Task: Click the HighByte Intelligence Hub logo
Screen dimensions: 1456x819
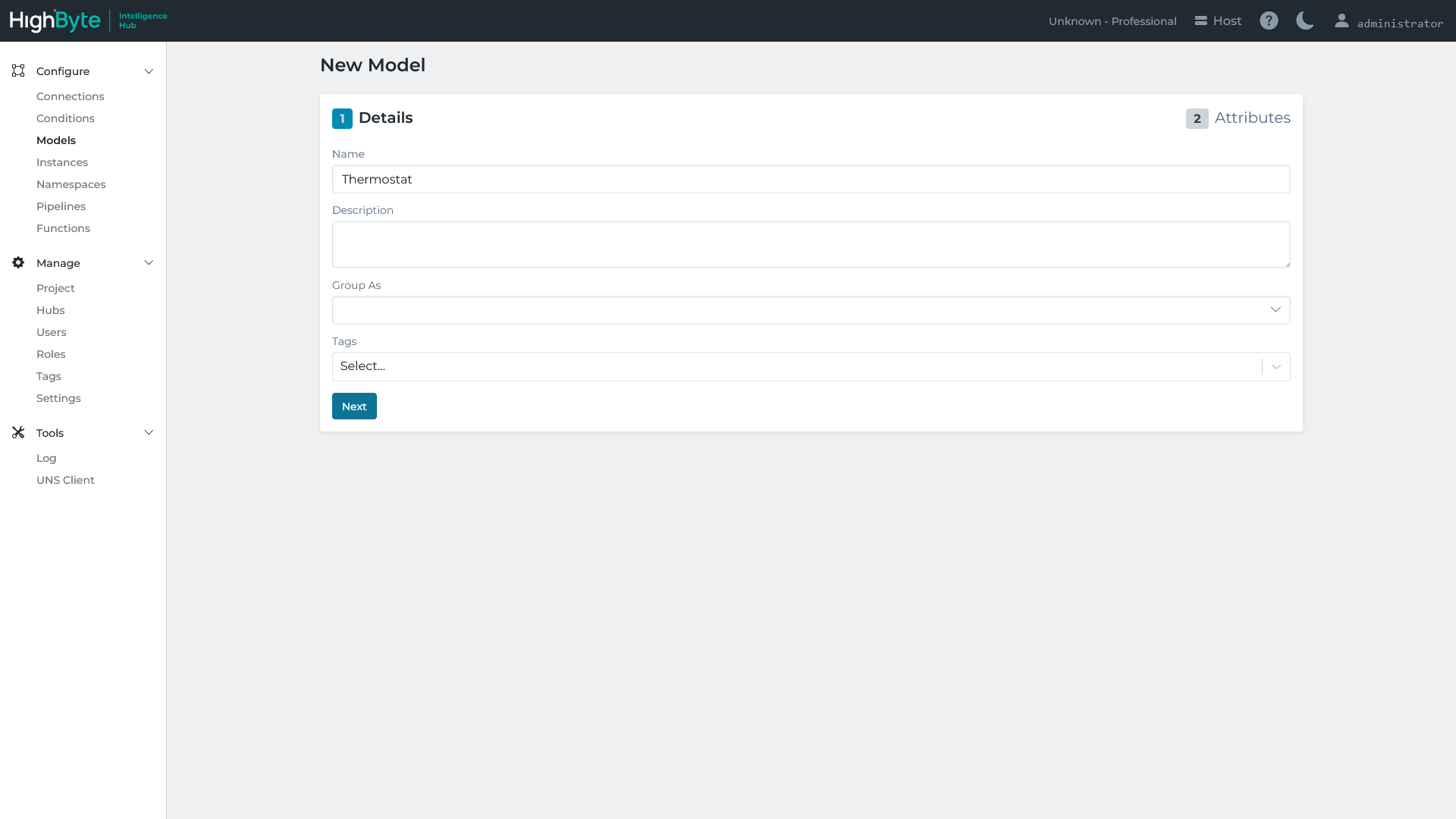Action: 88,20
